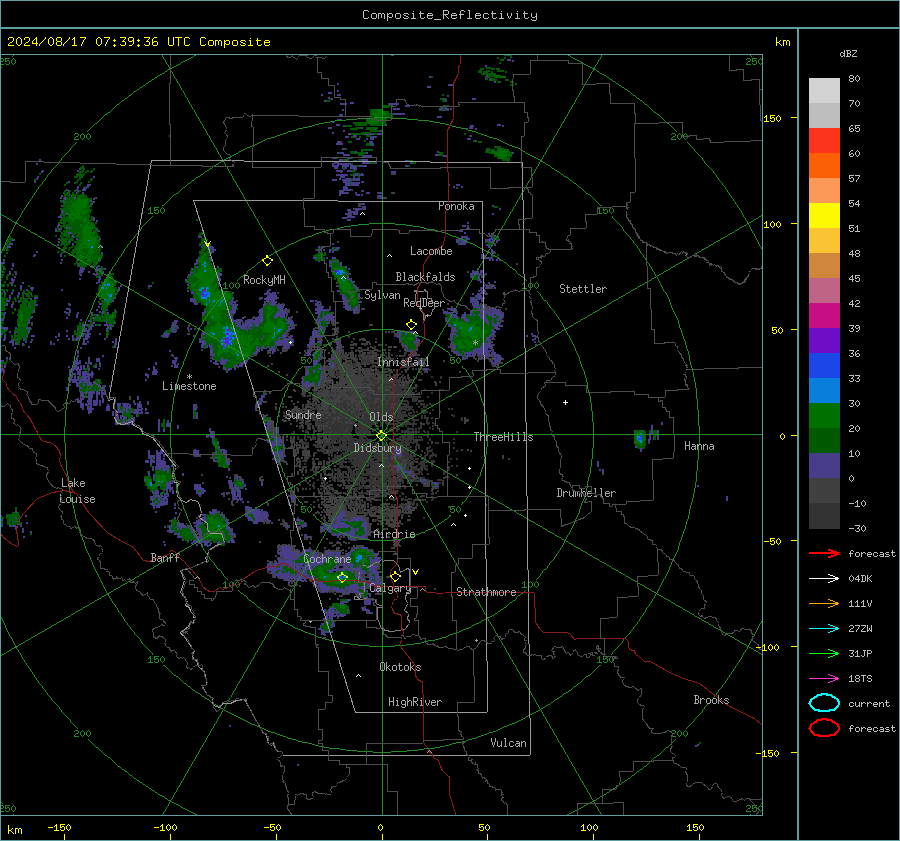
Task: Click the yellow diamond marker above Calgary
Action: 395,576
